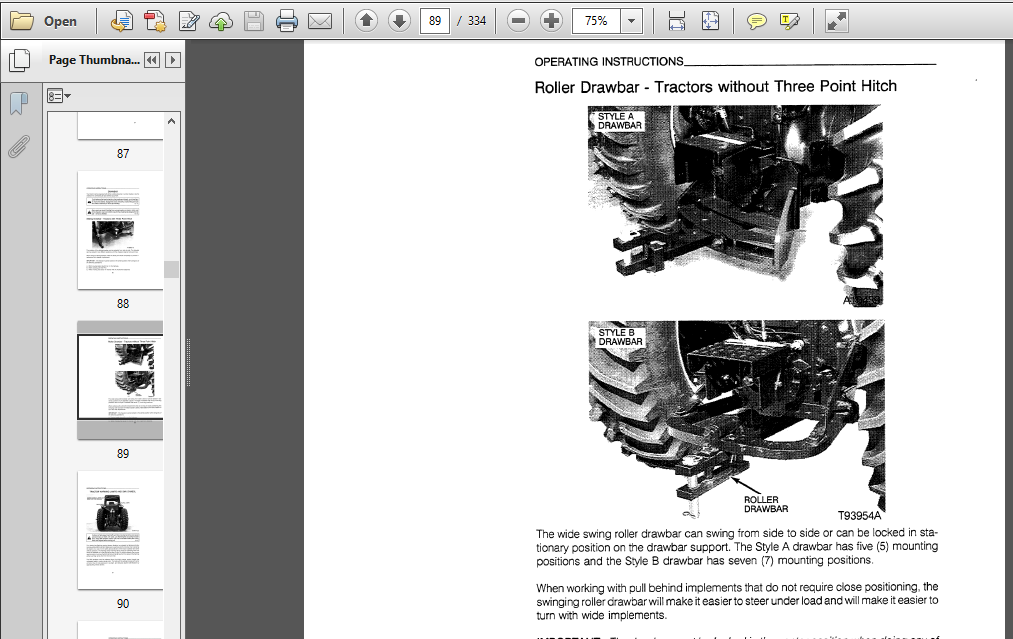Select the blank page 87 thumbnail
The image size is (1013, 639).
(120, 126)
